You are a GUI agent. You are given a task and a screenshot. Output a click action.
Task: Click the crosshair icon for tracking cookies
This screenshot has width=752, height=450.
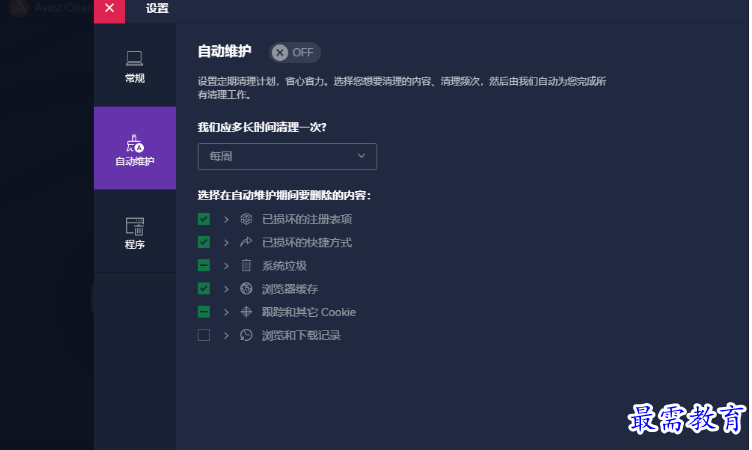[246, 312]
